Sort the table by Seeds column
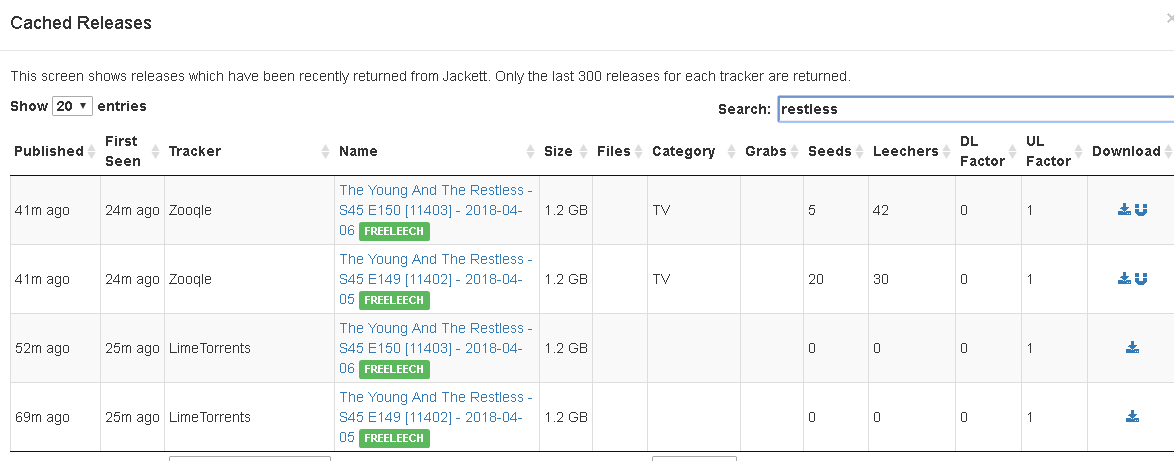This screenshot has width=1174, height=461. click(829, 151)
